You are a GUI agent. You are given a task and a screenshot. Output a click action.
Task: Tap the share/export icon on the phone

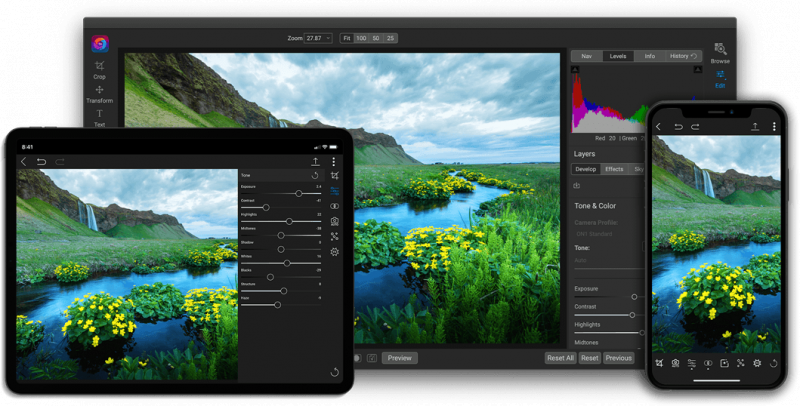click(x=755, y=126)
